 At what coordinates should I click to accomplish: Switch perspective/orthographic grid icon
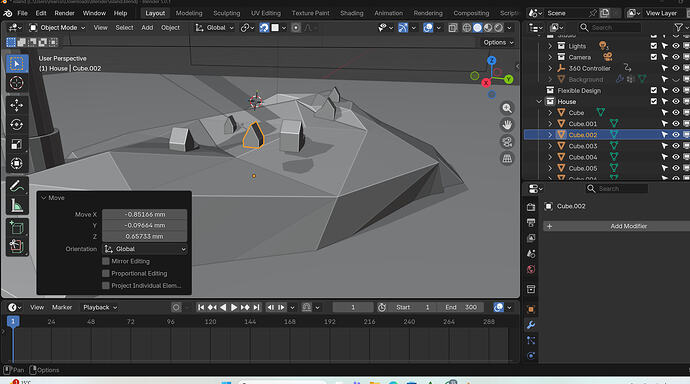click(507, 158)
